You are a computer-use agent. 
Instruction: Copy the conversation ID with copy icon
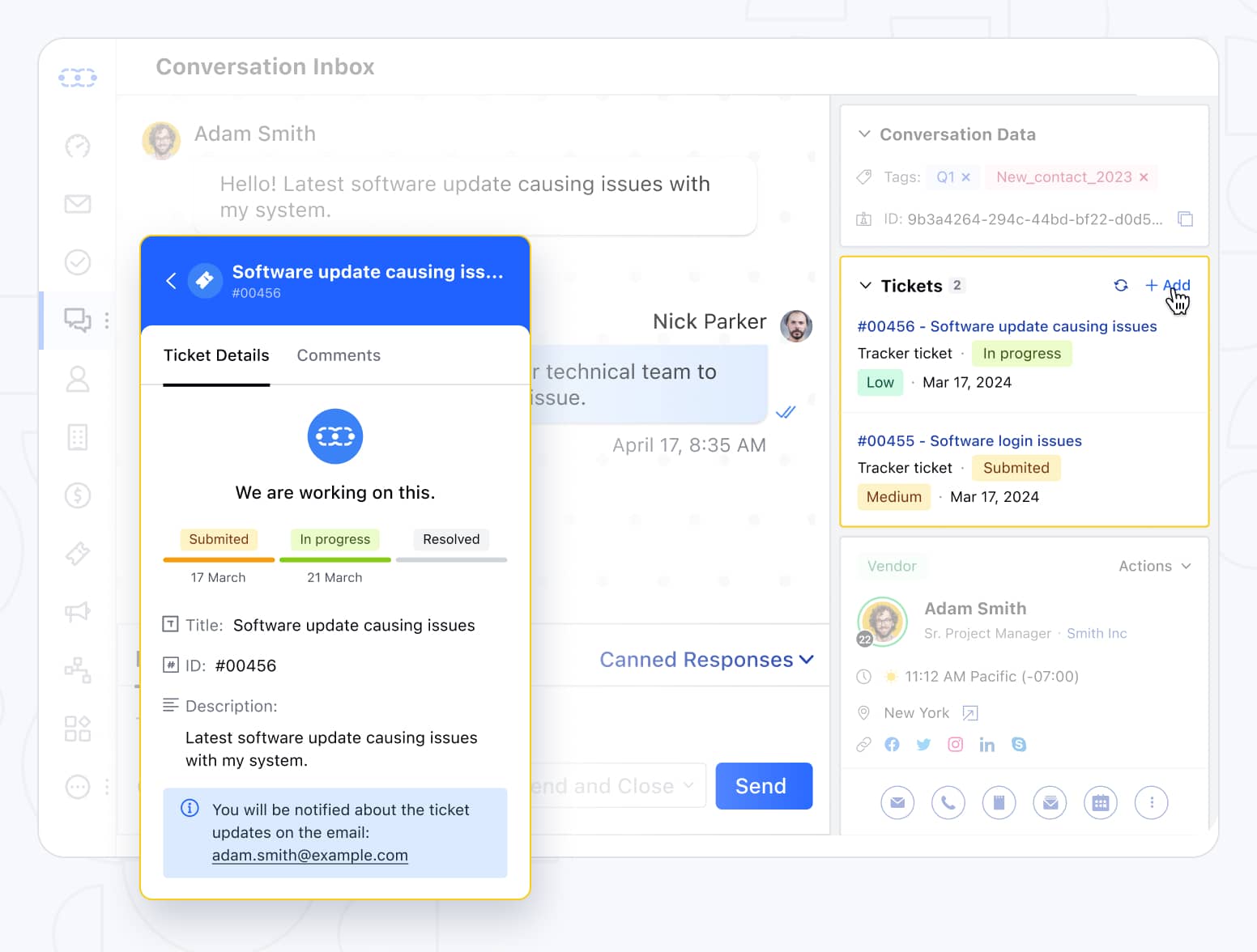(1185, 219)
